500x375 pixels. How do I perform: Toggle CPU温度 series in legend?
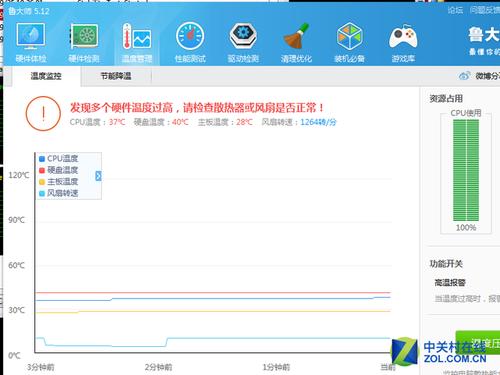tap(59, 159)
